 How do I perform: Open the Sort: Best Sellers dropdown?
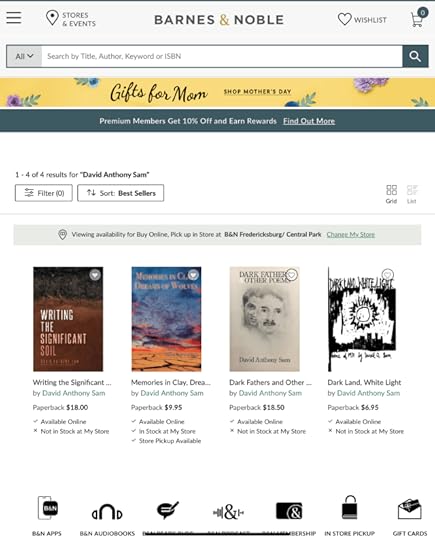(121, 193)
